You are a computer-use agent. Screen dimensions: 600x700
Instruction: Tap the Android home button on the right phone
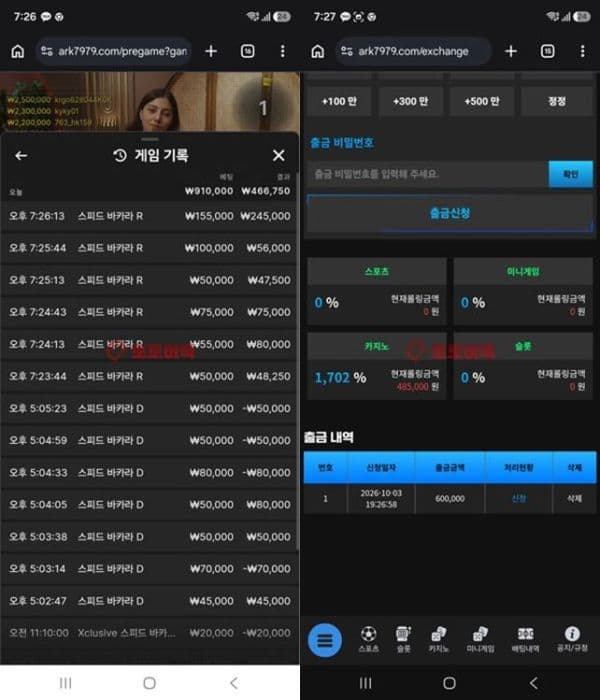450,683
